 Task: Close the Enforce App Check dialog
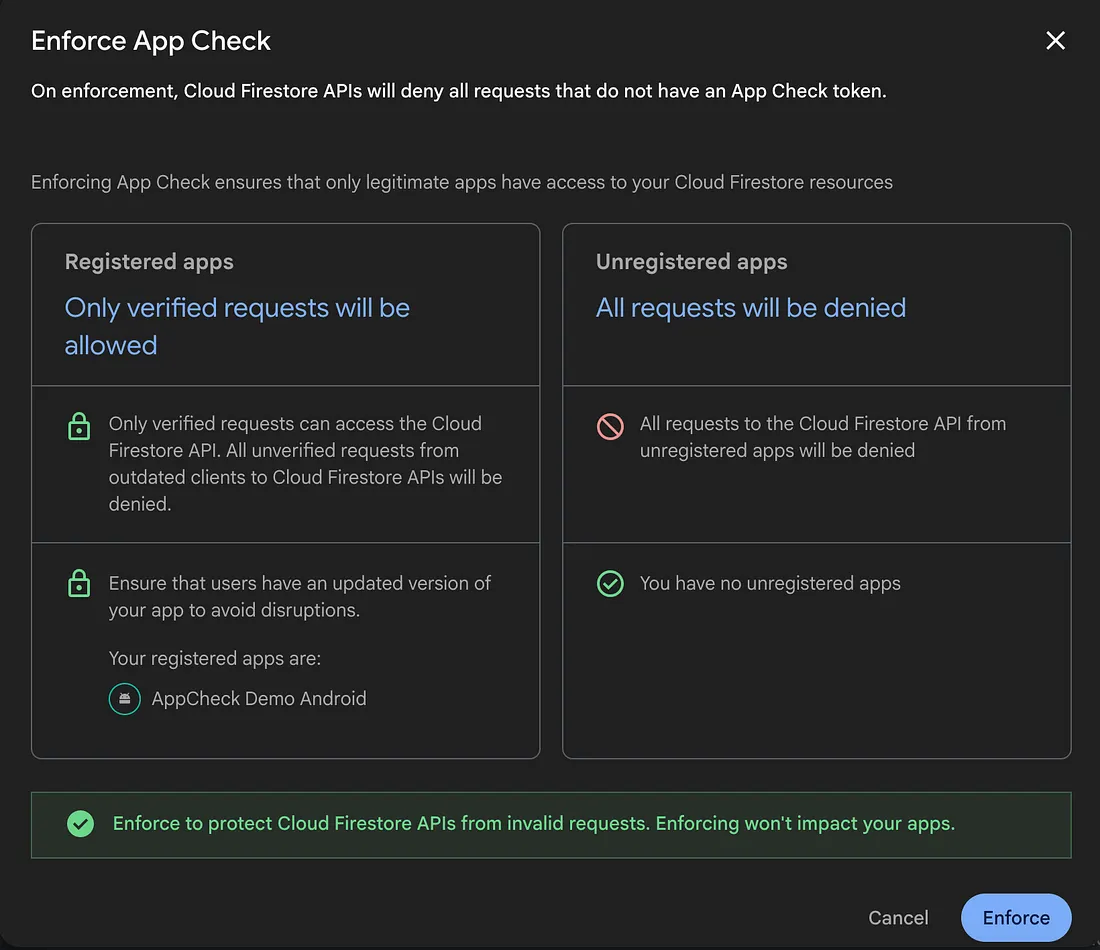click(x=1055, y=41)
